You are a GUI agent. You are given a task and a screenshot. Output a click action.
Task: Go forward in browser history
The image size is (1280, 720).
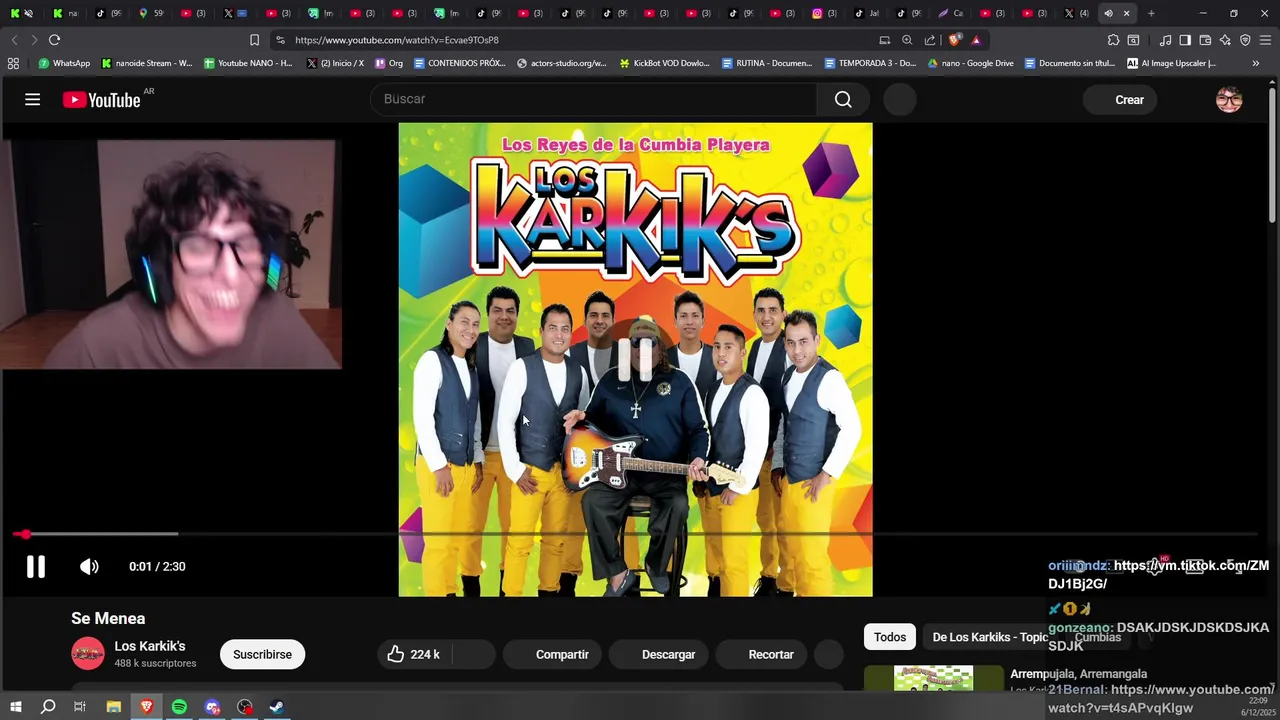click(34, 40)
